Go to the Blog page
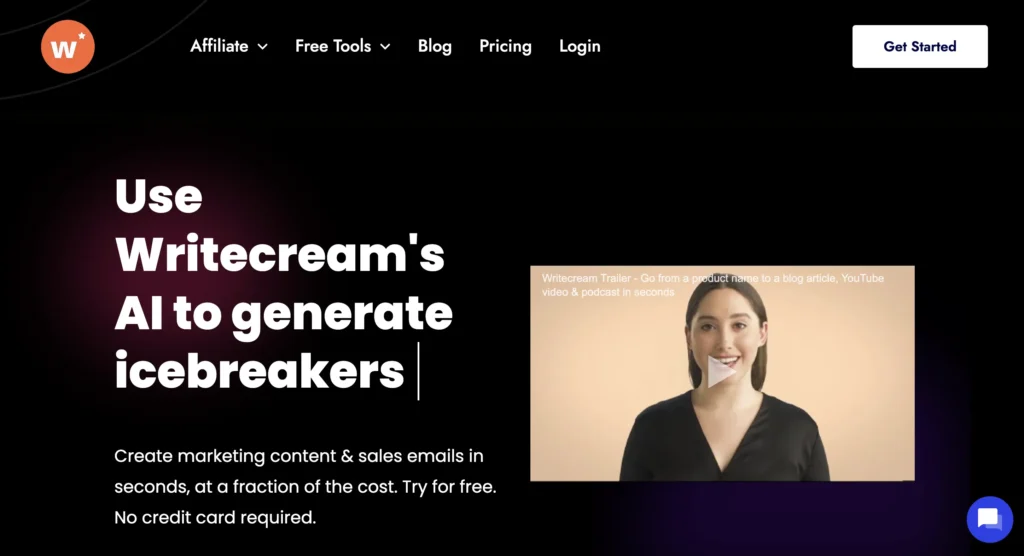The image size is (1024, 556). [x=435, y=46]
